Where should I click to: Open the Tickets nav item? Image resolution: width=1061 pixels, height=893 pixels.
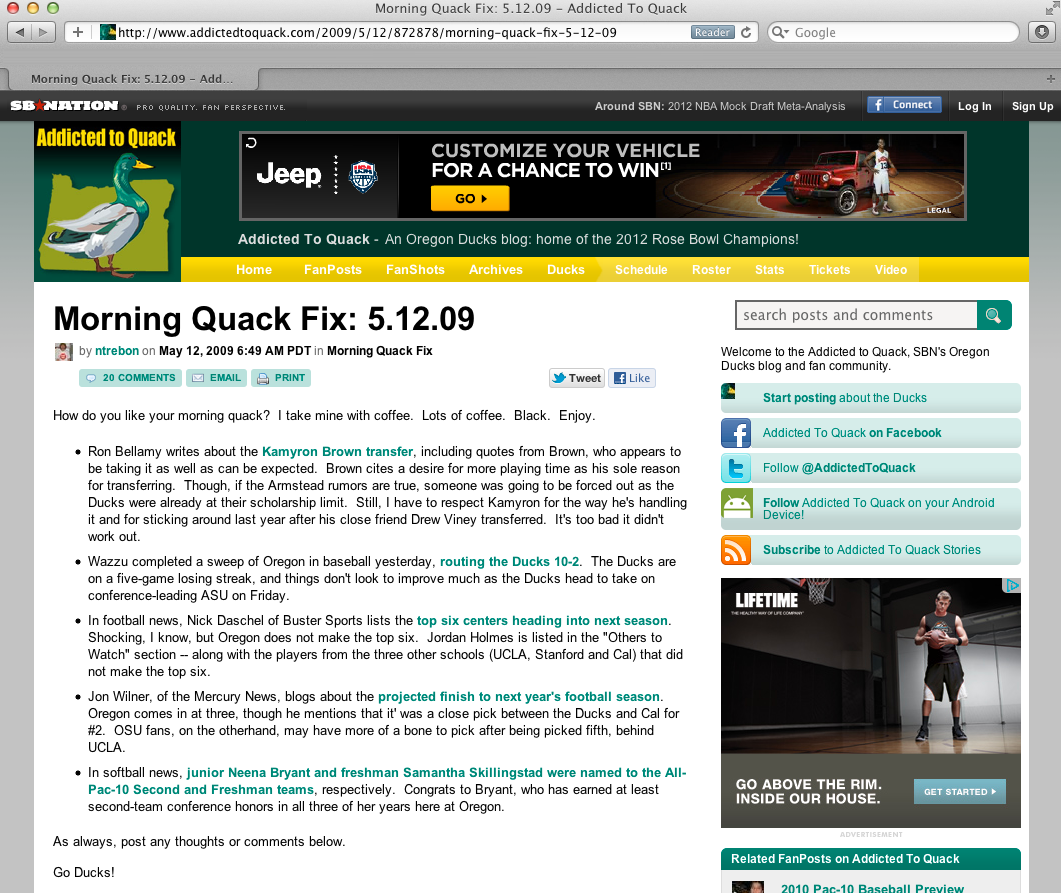coord(829,269)
